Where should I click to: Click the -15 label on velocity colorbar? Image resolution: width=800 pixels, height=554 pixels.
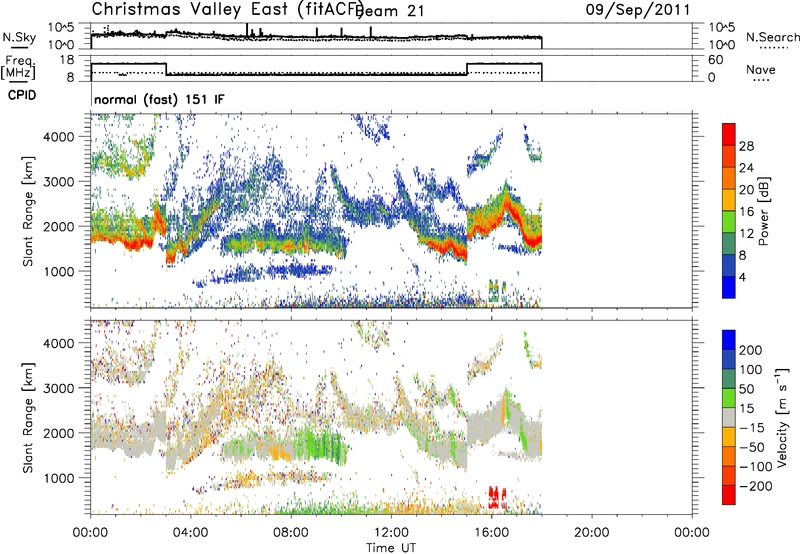pos(752,428)
